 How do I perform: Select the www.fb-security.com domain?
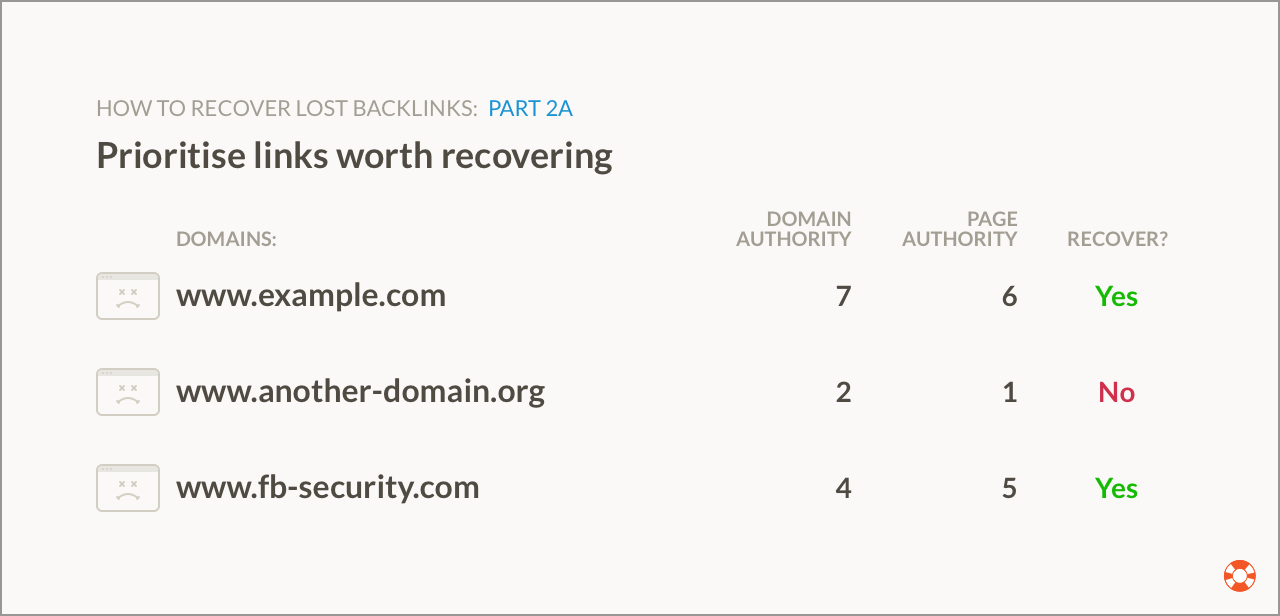tap(328, 488)
